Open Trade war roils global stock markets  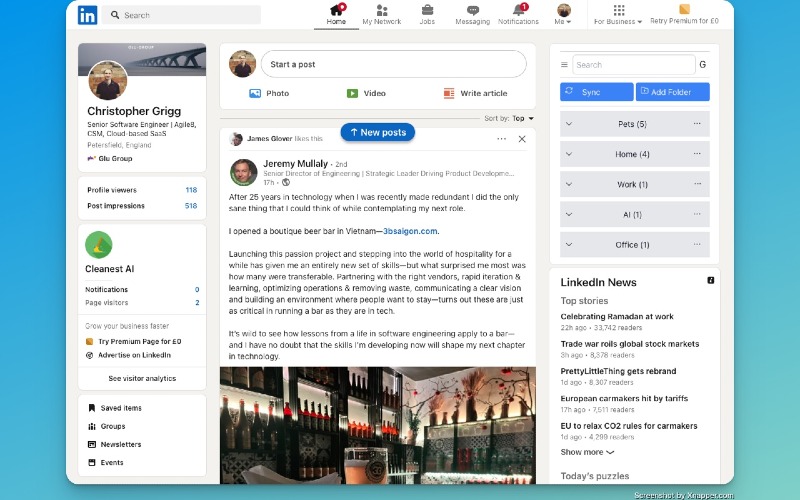click(x=630, y=344)
